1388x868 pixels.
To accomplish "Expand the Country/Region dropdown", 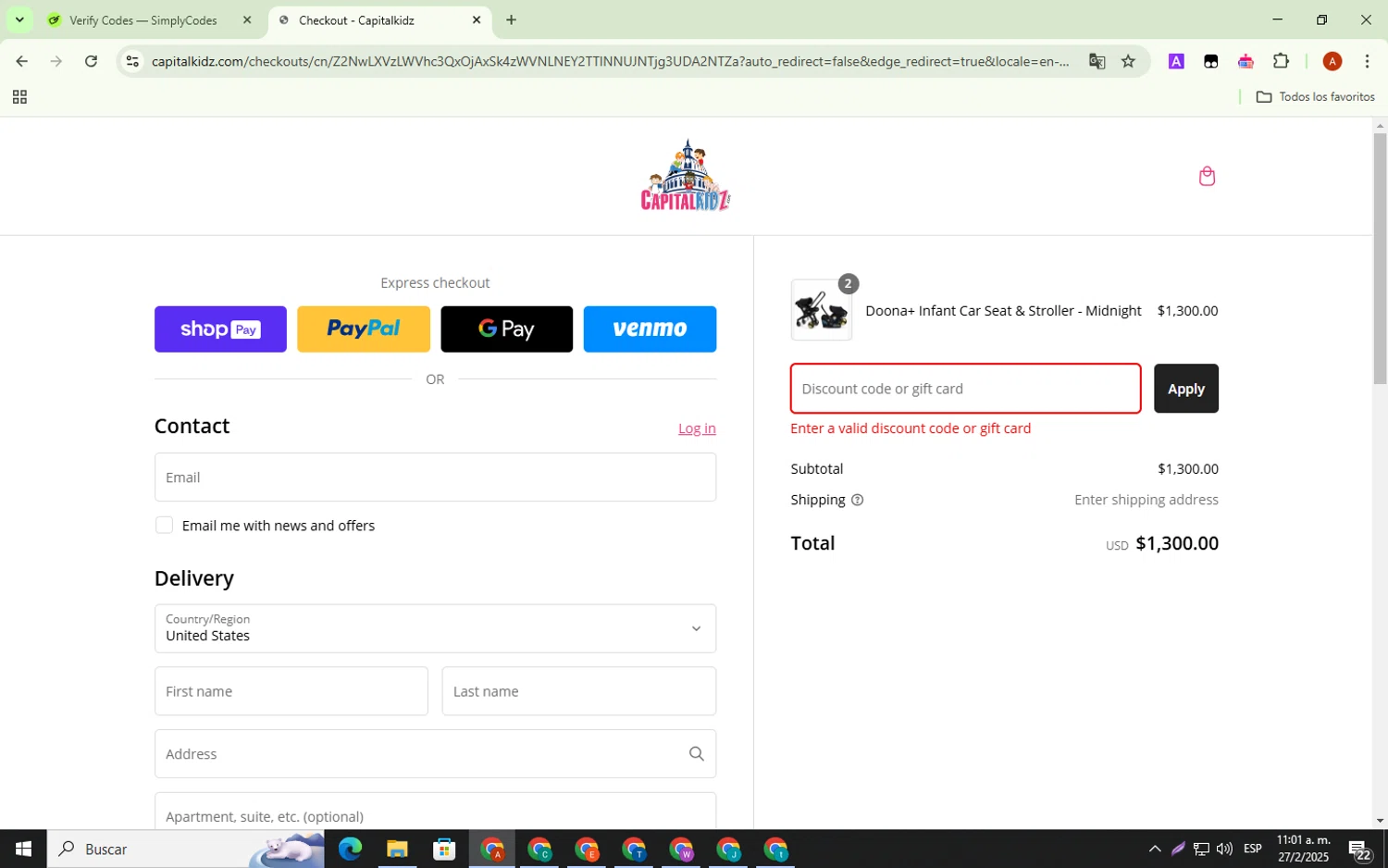I will tap(435, 628).
